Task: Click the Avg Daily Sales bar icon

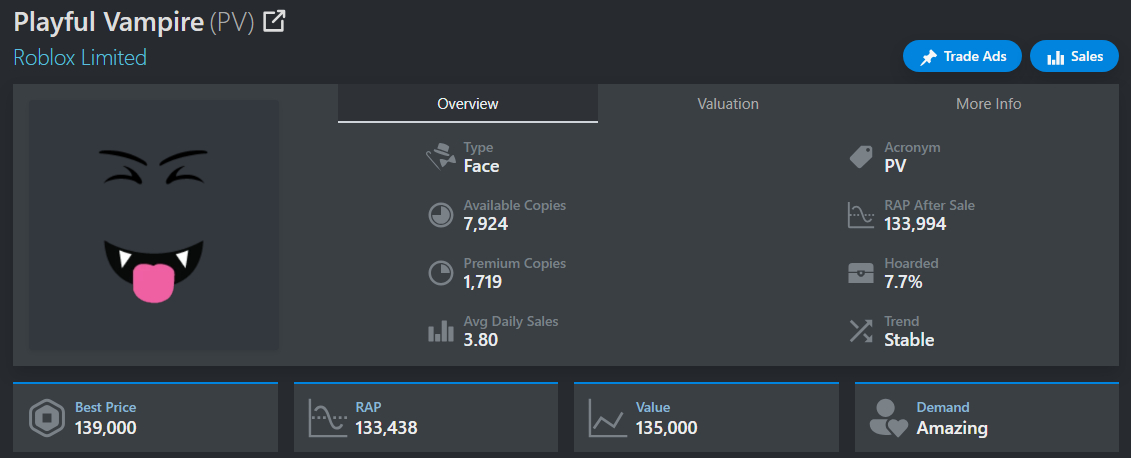Action: pos(441,331)
